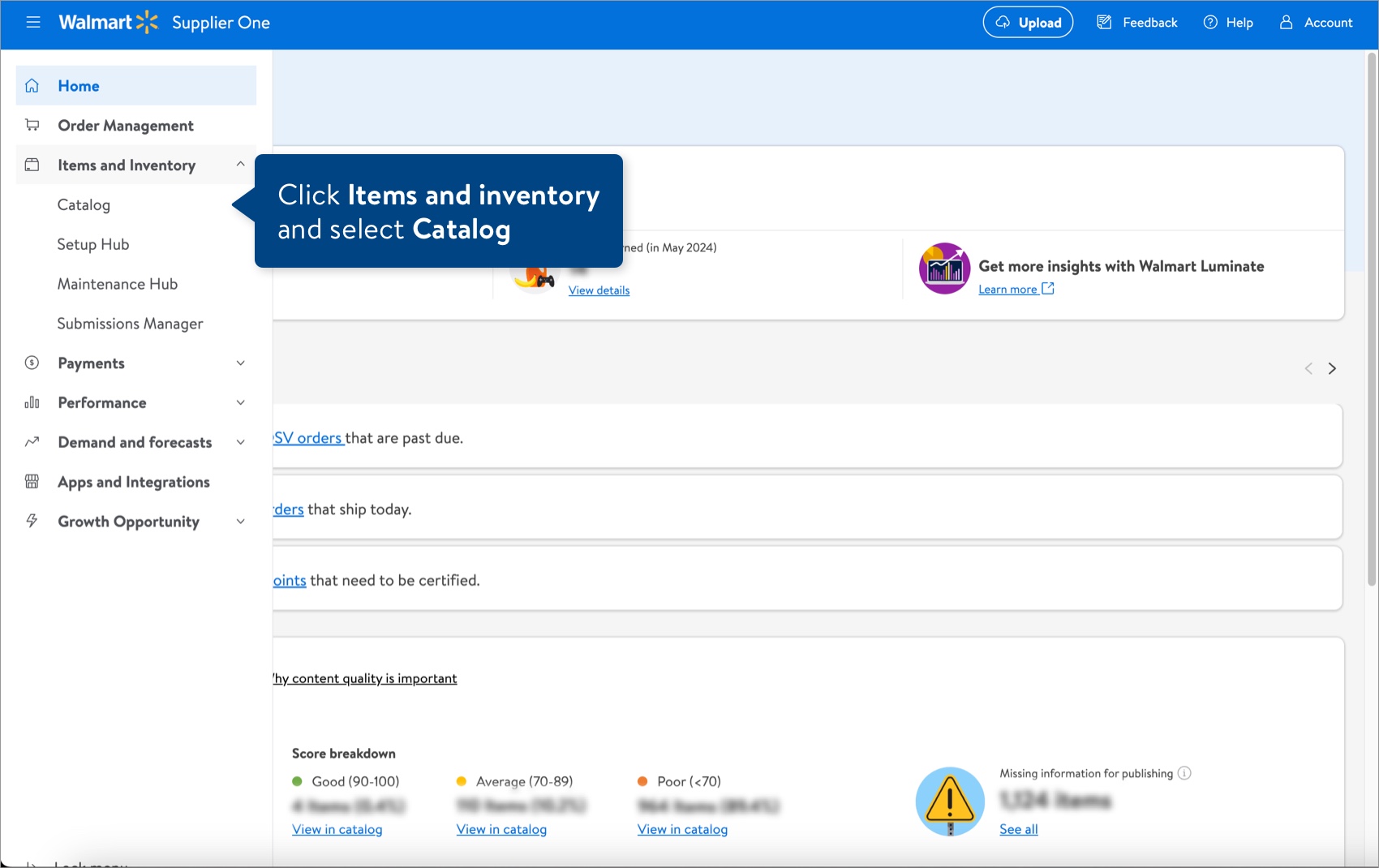Click the missing information info icon
The width and height of the screenshot is (1379, 868).
[x=1185, y=773]
